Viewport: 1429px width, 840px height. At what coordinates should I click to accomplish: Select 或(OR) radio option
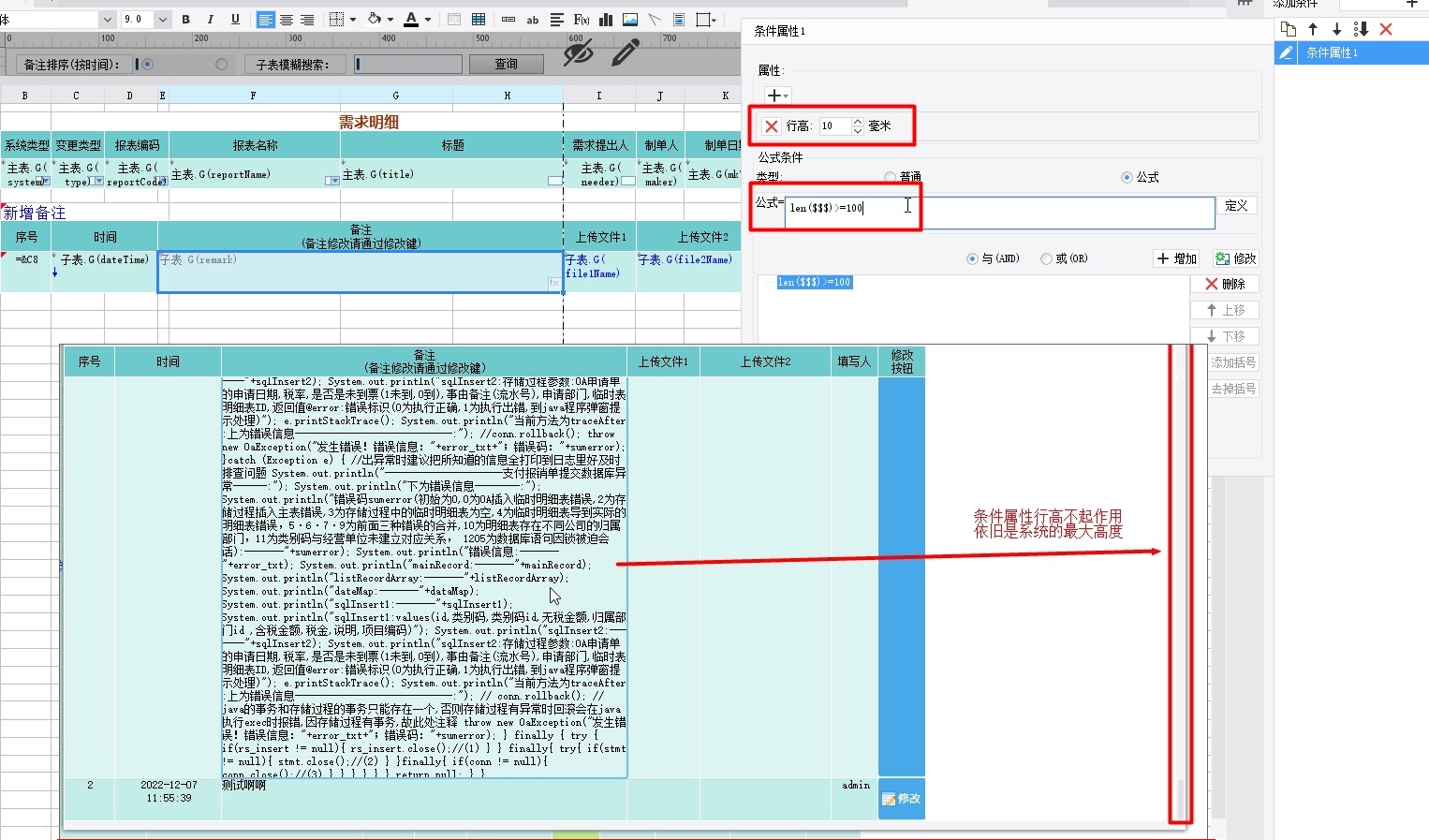tap(1046, 258)
